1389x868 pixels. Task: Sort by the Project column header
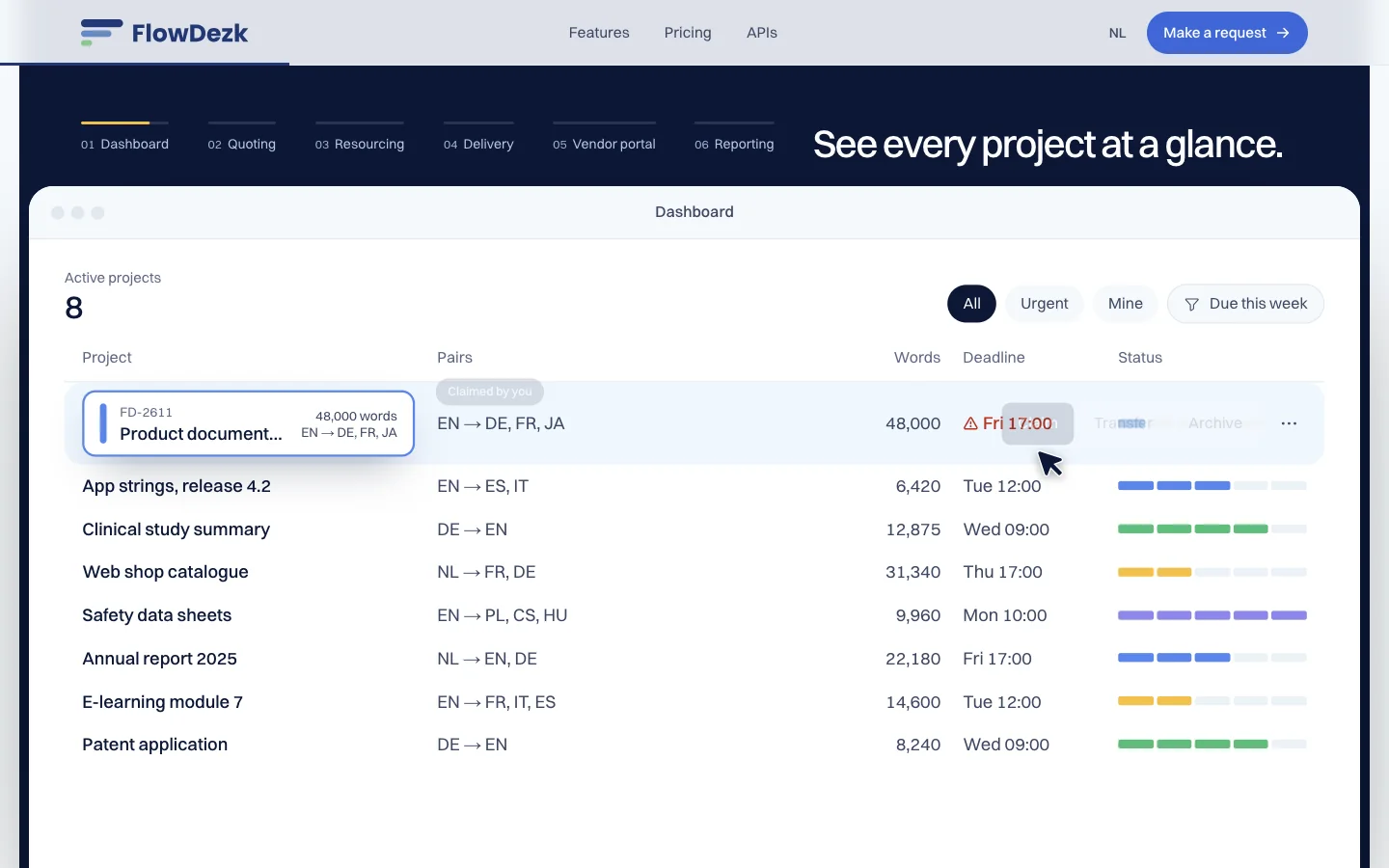(x=107, y=358)
